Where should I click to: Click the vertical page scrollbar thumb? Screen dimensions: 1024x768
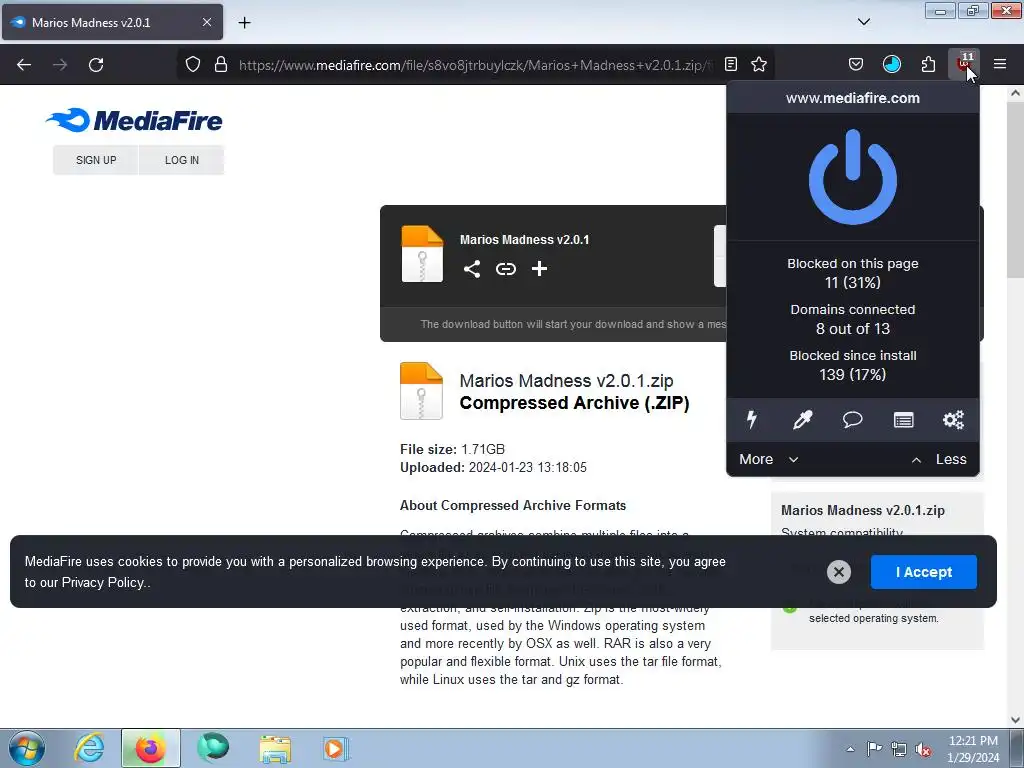tap(1015, 188)
